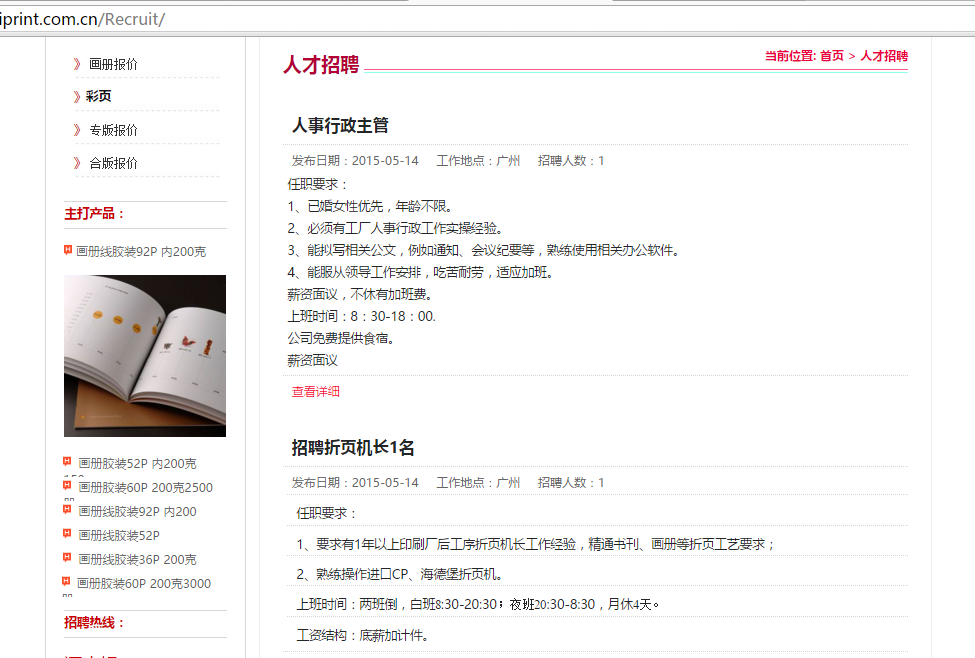This screenshot has width=975, height=658.
Task: Click the arrow icon beside 画册报价
Action: 77,64
